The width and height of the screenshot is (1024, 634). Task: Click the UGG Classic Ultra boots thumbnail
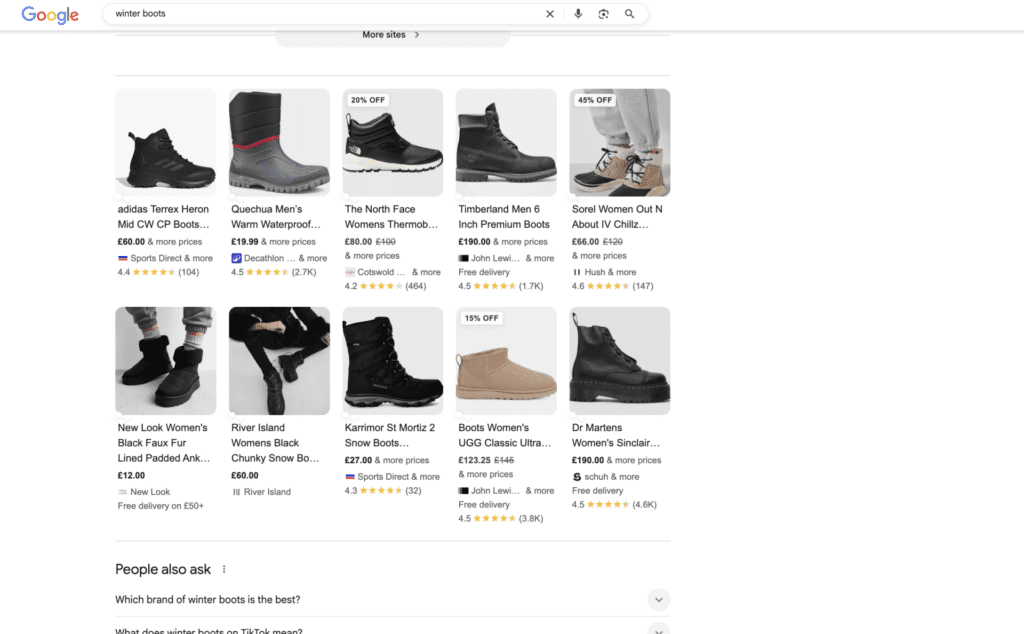pos(506,360)
